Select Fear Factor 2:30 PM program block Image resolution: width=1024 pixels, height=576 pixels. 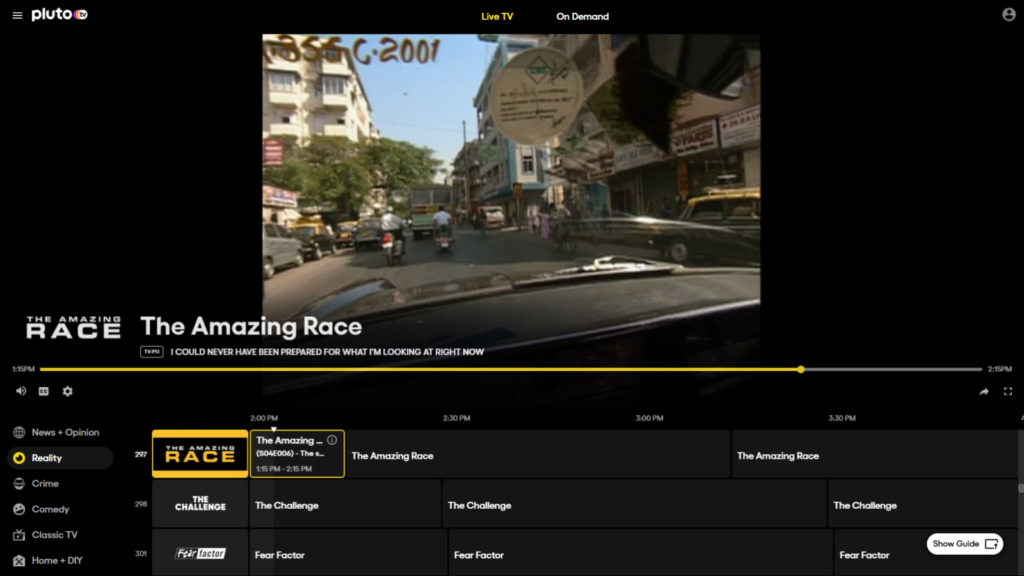click(x=641, y=553)
